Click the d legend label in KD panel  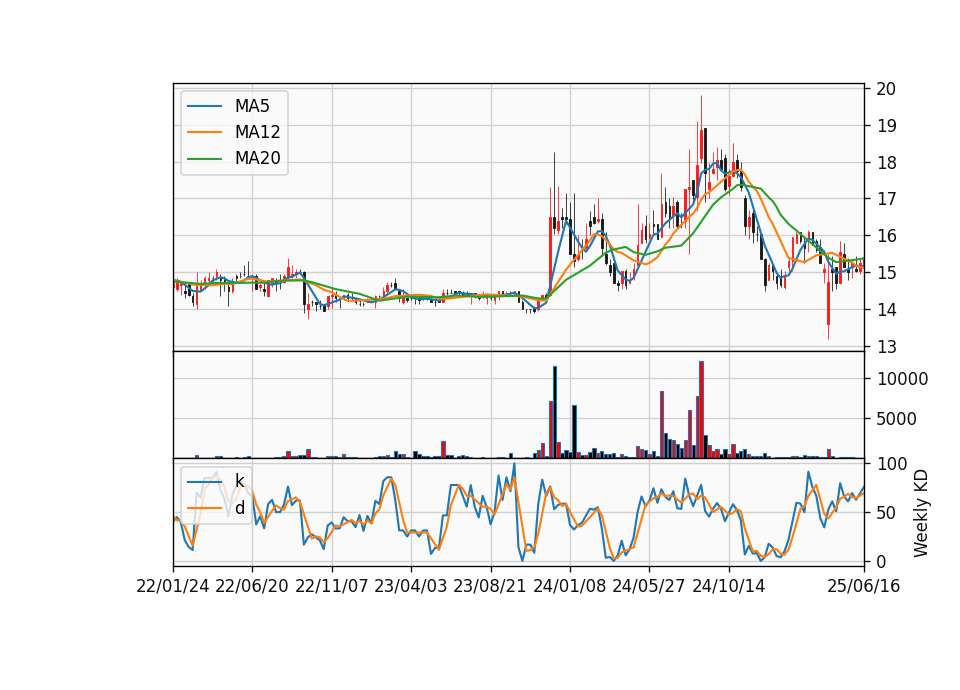(240, 508)
